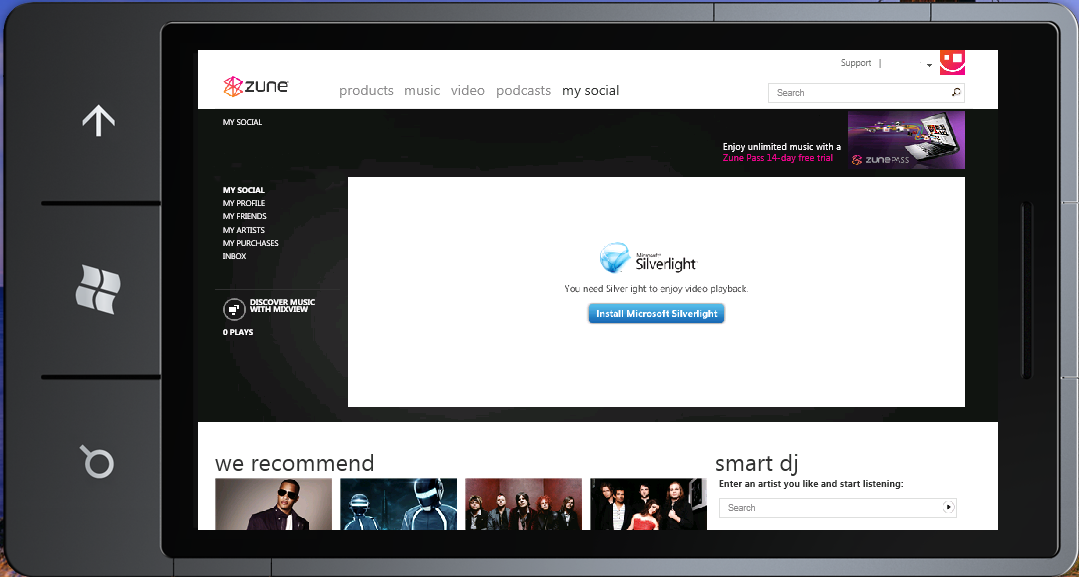
Task: Click Install Microsoft Silverlight button
Action: (x=656, y=313)
